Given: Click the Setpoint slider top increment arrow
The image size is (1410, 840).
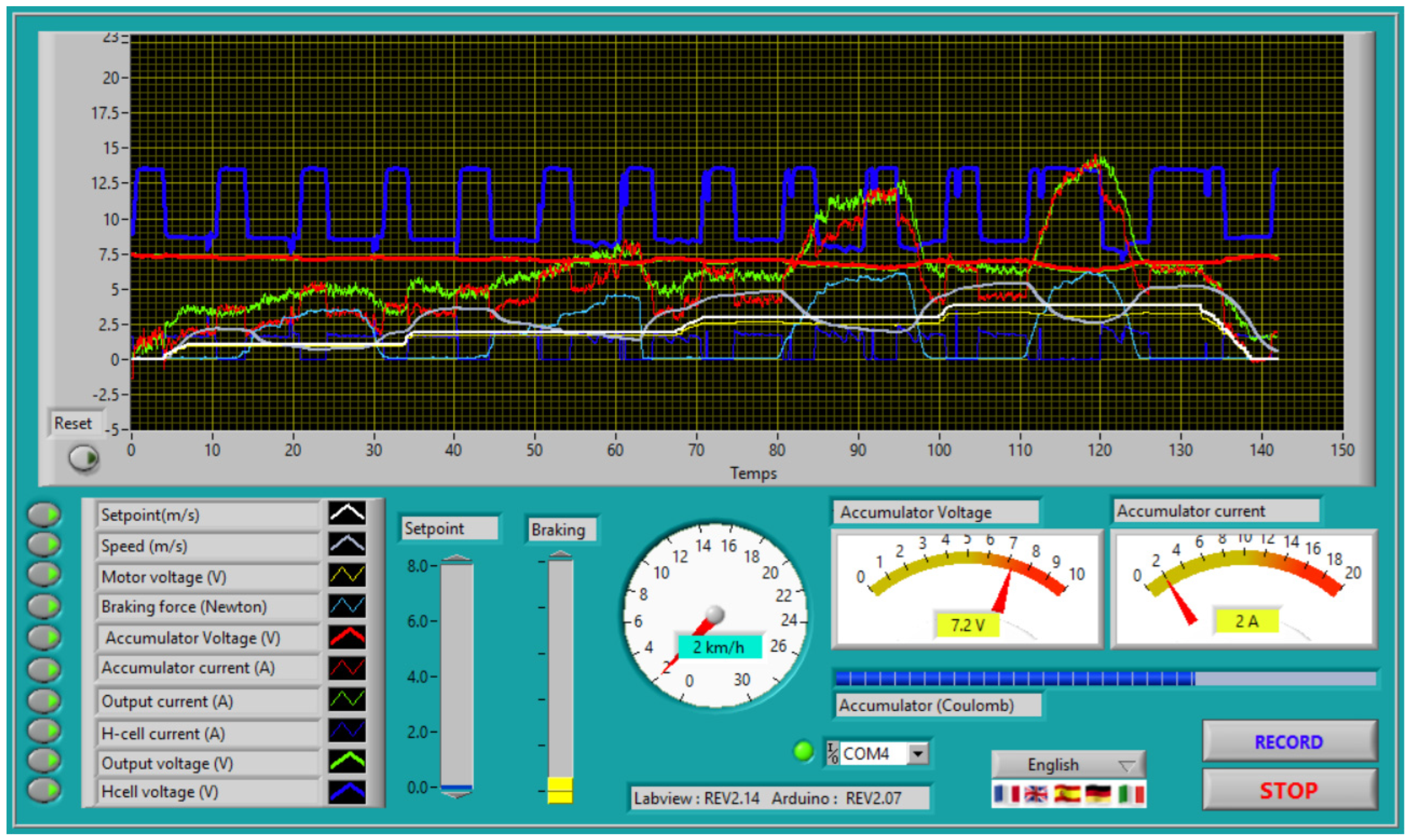Looking at the screenshot, I should tap(456, 559).
